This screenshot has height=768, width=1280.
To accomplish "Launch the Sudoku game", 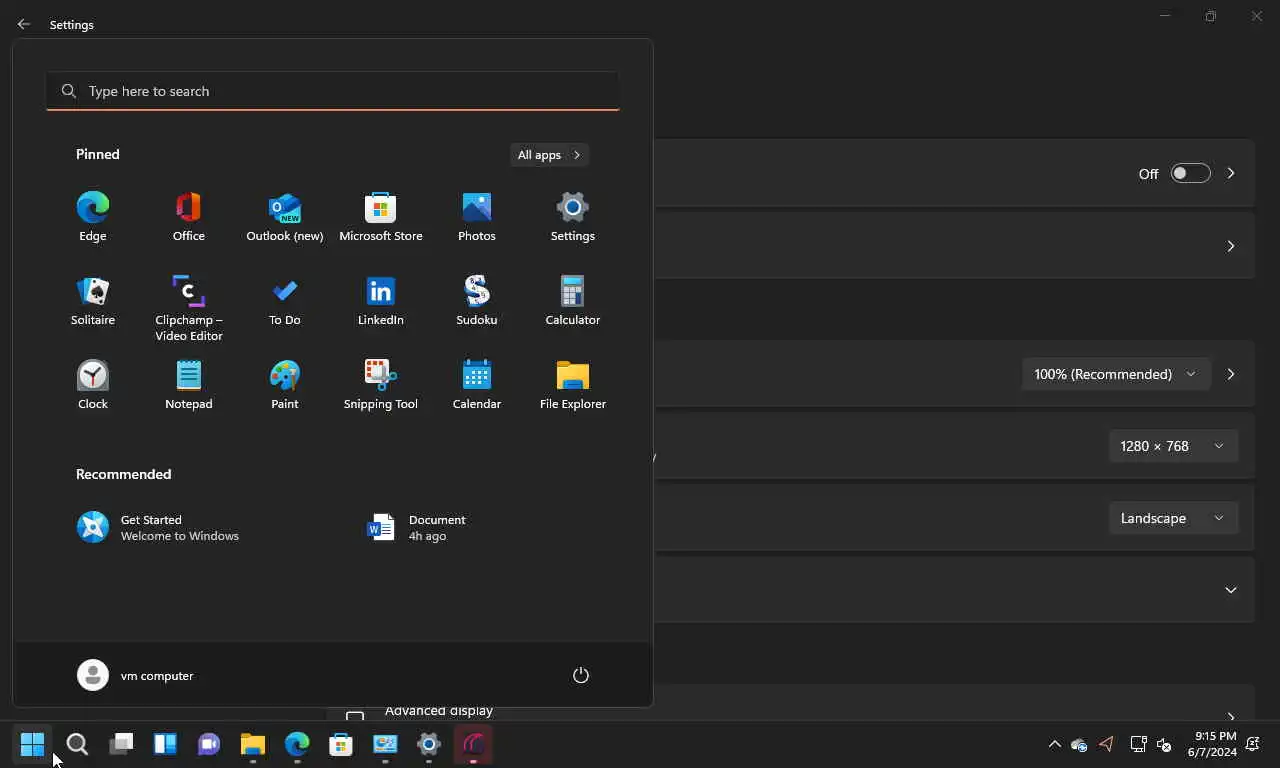I will pos(477,301).
